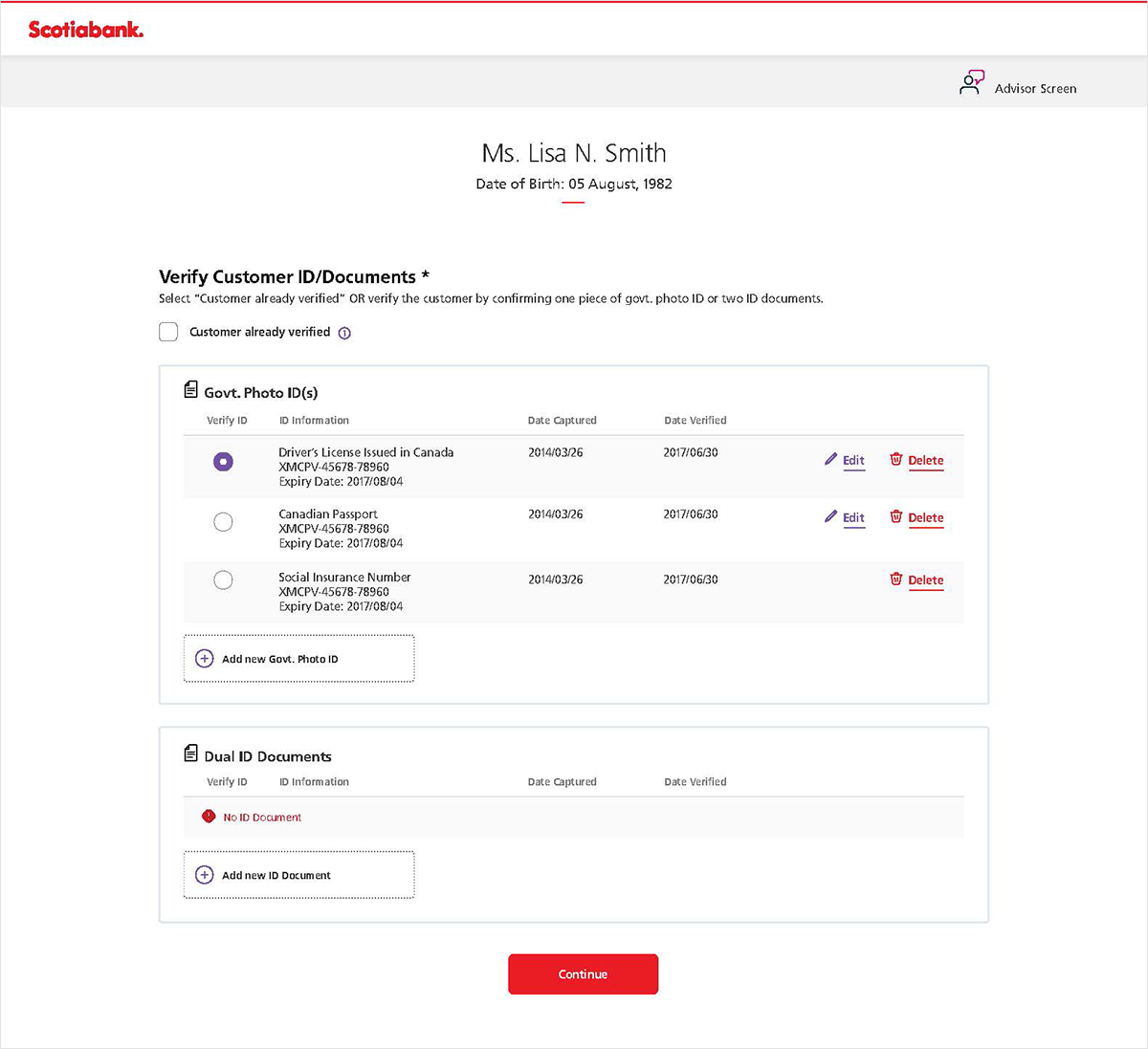Click Verify Customer ID/Documents heading
The image size is (1148, 1049).
[x=294, y=277]
